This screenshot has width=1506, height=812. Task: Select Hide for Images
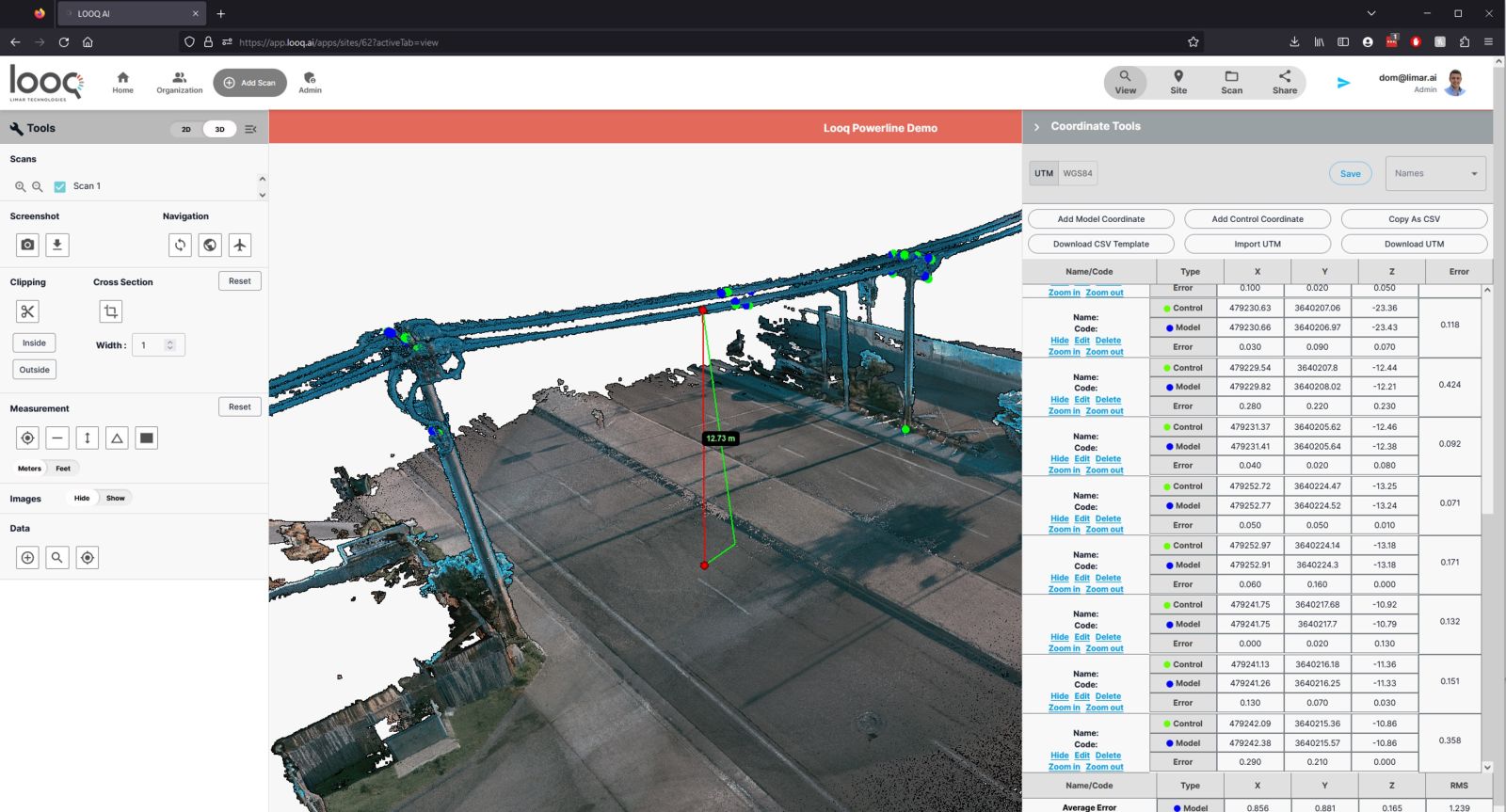pos(82,498)
